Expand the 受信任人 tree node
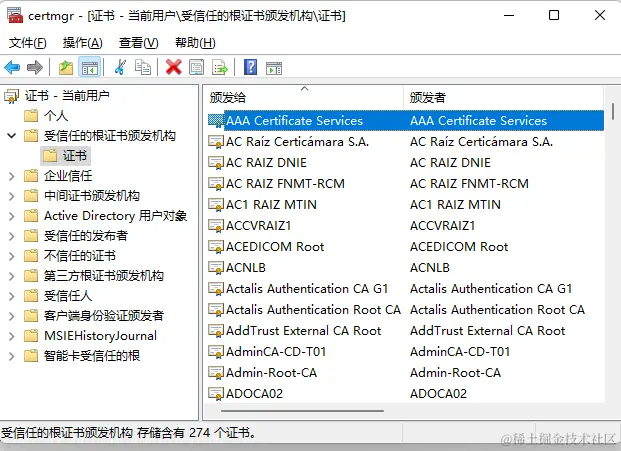621x451 pixels. tap(11, 296)
